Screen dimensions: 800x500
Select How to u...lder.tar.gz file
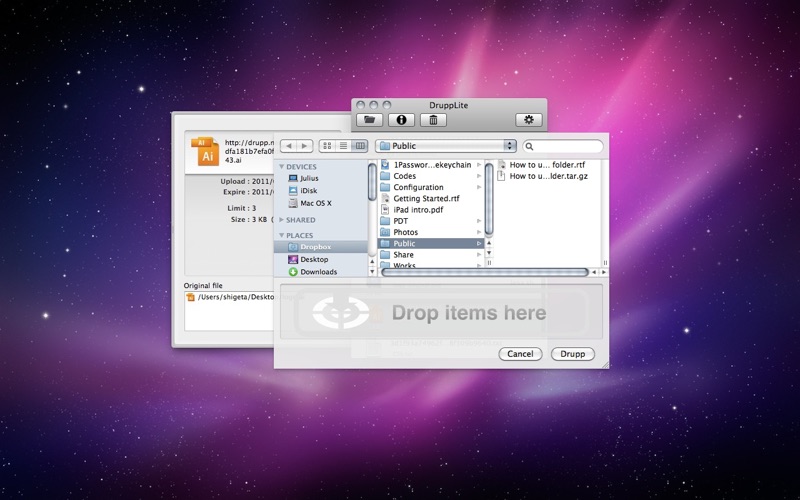click(547, 176)
